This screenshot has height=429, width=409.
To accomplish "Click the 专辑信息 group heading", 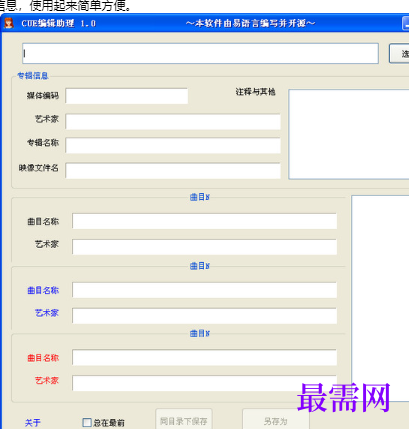I will tap(33, 76).
